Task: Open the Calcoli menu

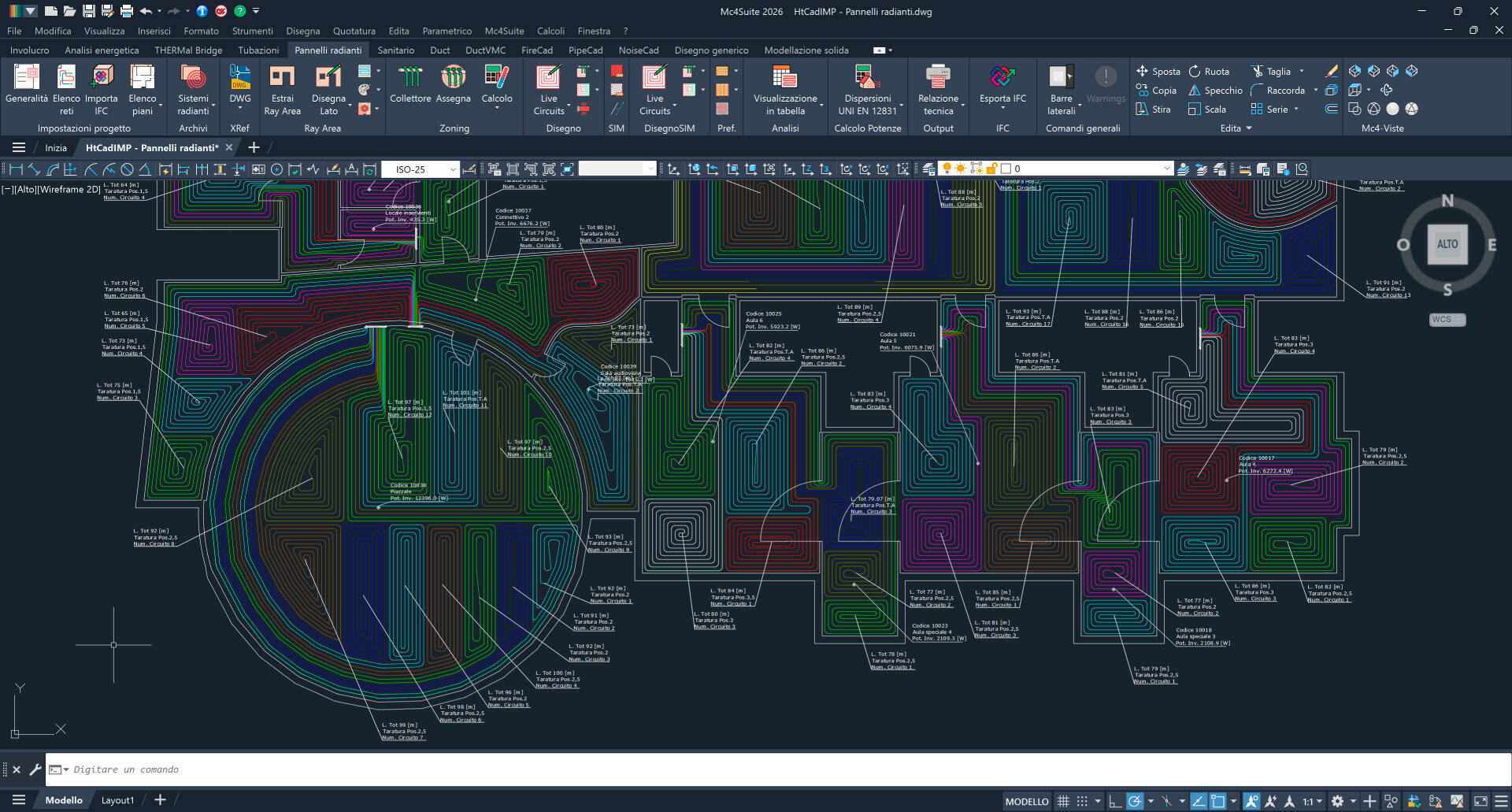Action: pos(550,31)
